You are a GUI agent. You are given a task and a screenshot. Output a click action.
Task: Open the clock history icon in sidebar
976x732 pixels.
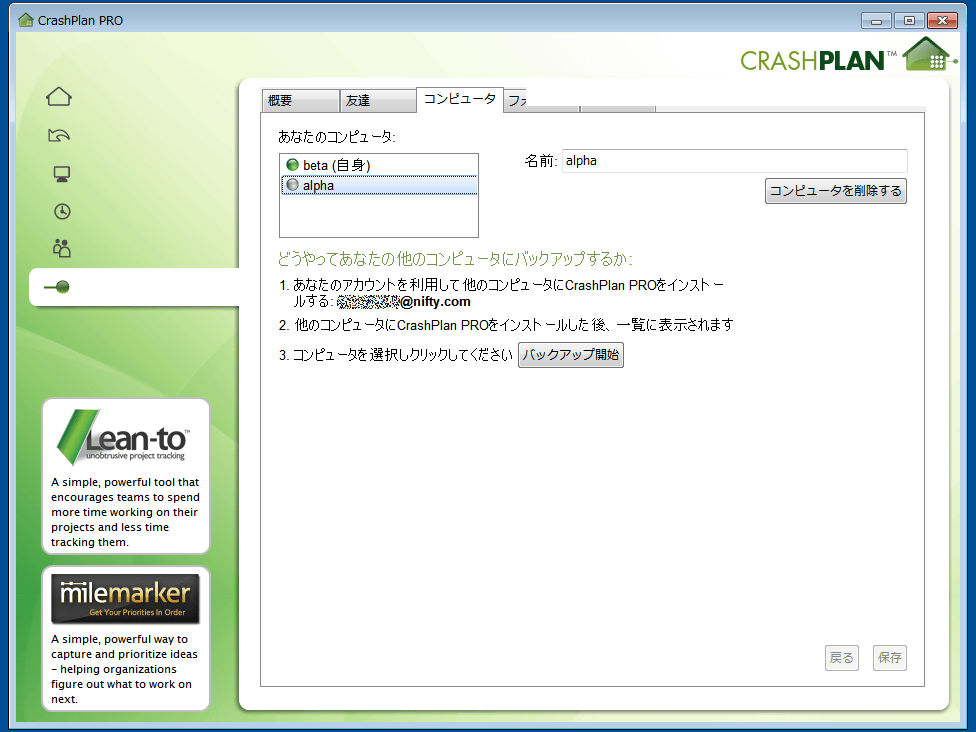pos(62,212)
